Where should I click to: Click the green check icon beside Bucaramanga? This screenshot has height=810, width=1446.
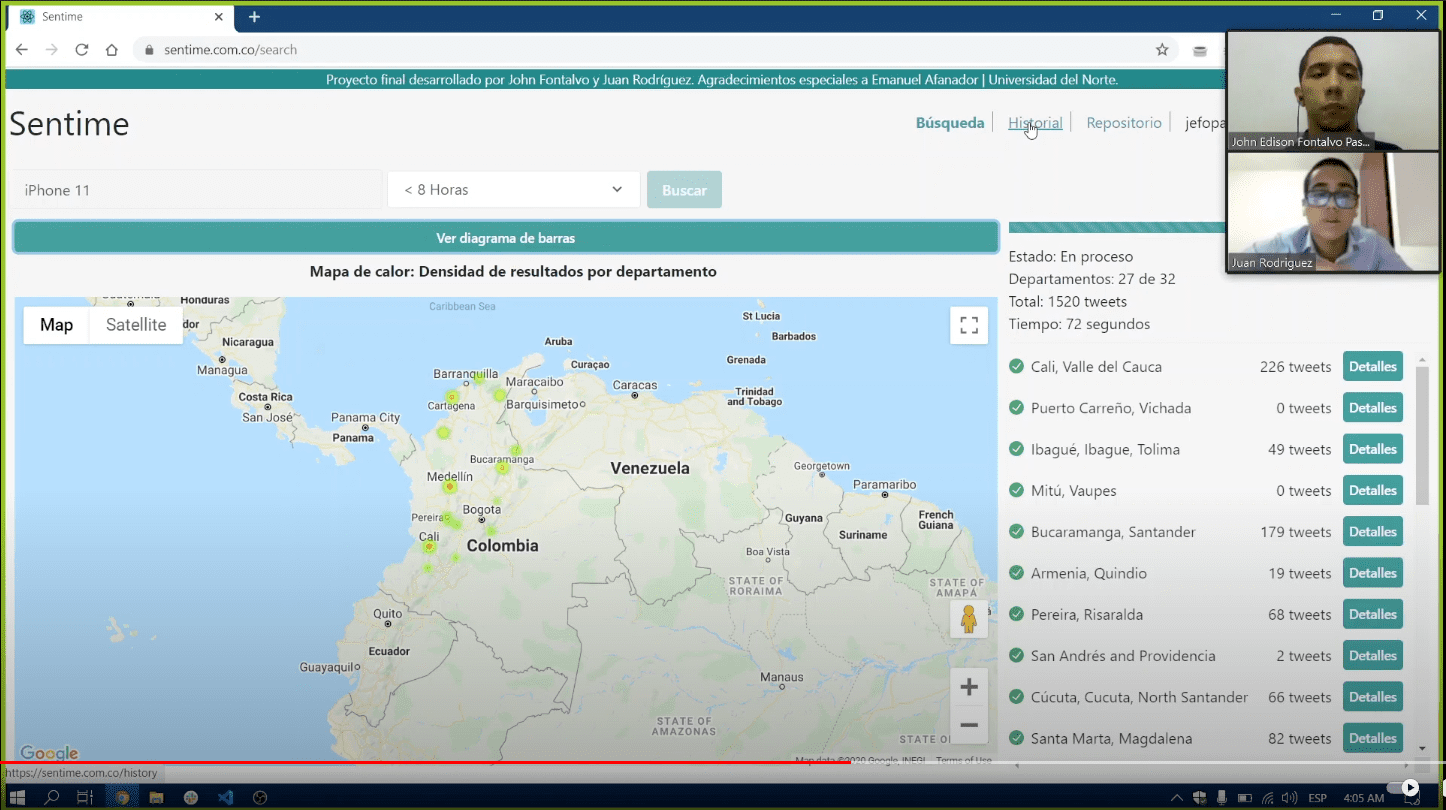(x=1016, y=532)
